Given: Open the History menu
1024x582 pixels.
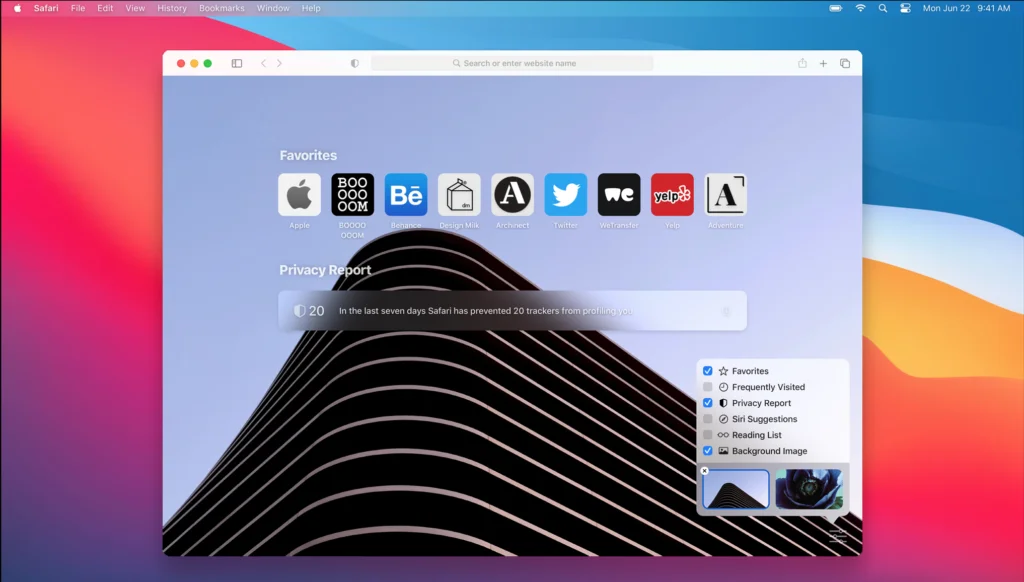Looking at the screenshot, I should point(172,8).
